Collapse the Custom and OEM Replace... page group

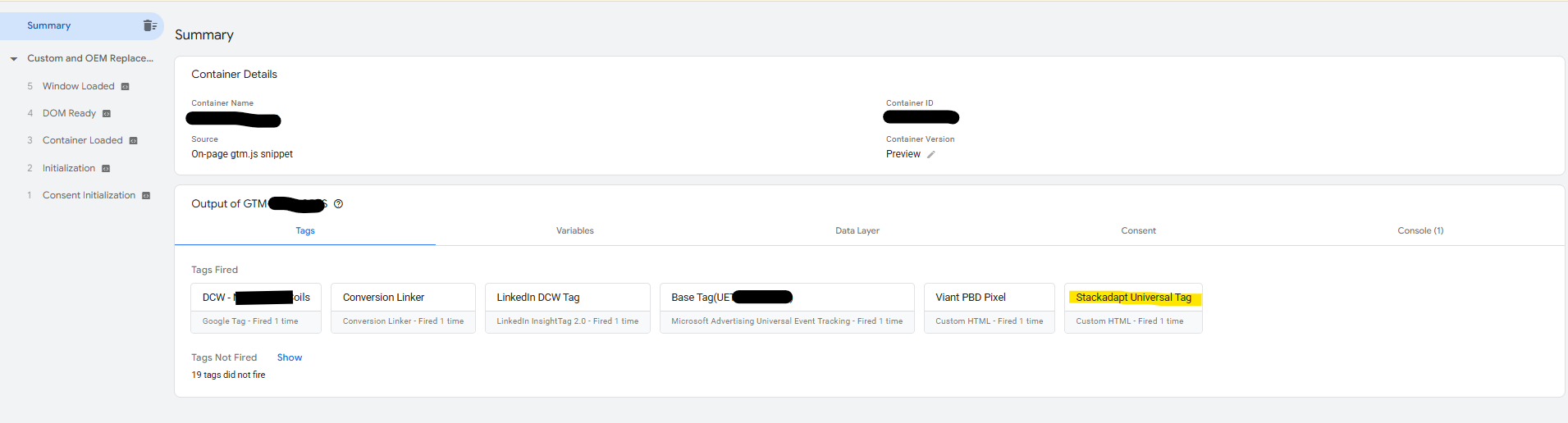tap(14, 59)
